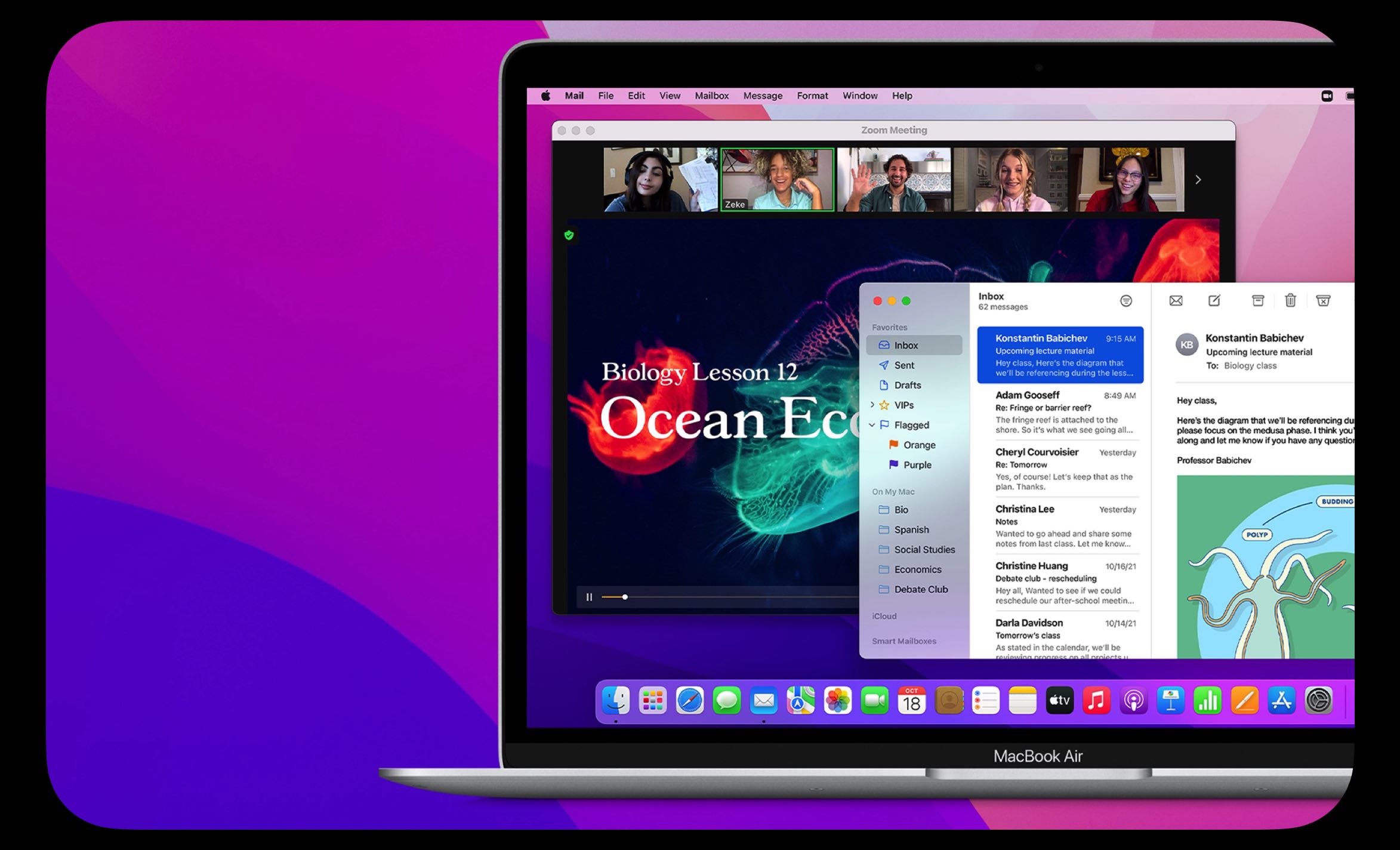
Task: Open Adam Gooseff's email about barrier reef
Action: (1060, 412)
